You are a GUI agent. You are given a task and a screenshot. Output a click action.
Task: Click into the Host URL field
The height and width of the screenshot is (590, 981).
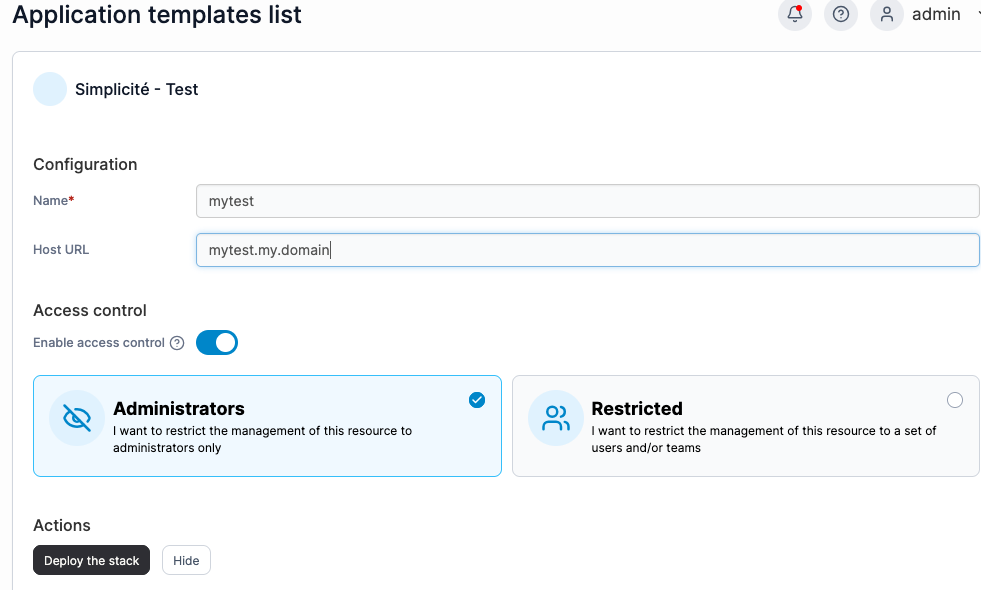click(x=587, y=250)
